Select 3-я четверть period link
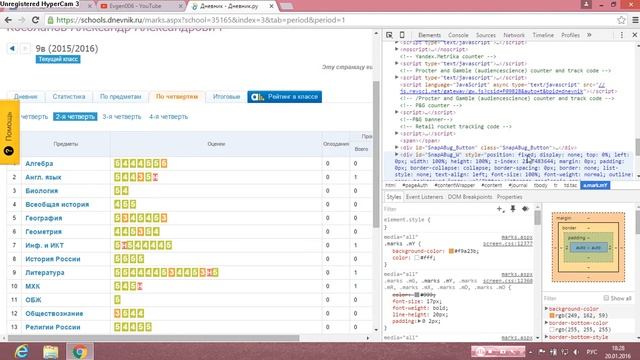Viewport: 640px width, 360px height. (122, 117)
